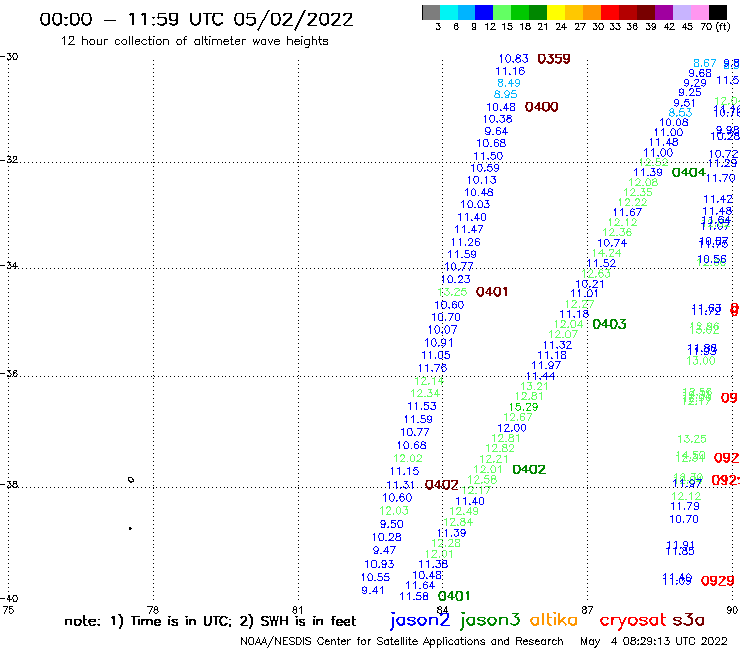Screen dimensions: 740x650
Task: Click the yellow 24 ft legend swatch
Action: click(x=556, y=12)
